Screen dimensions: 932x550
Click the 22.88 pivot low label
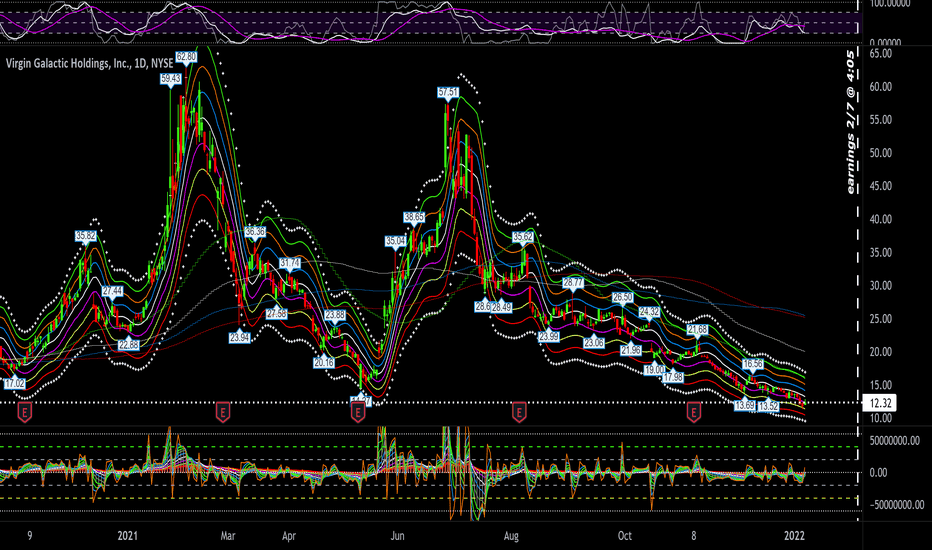[128, 345]
